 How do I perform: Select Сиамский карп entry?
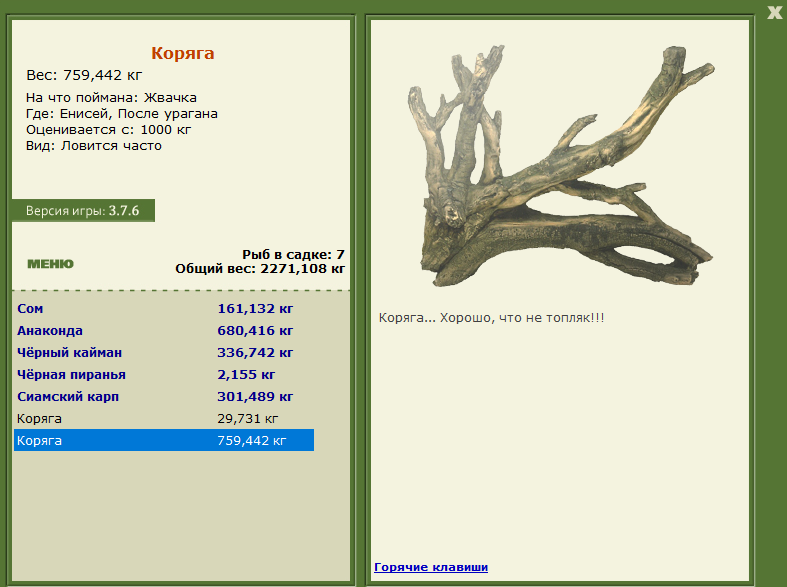click(x=164, y=397)
